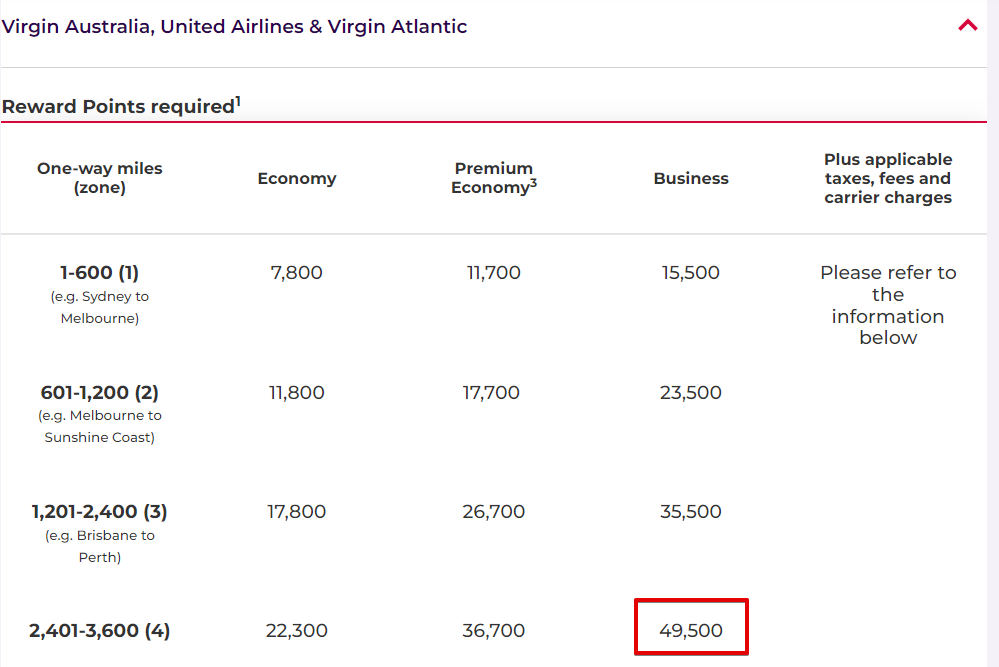999x667 pixels.
Task: Select the Reward Points required heading
Action: pos(121,105)
